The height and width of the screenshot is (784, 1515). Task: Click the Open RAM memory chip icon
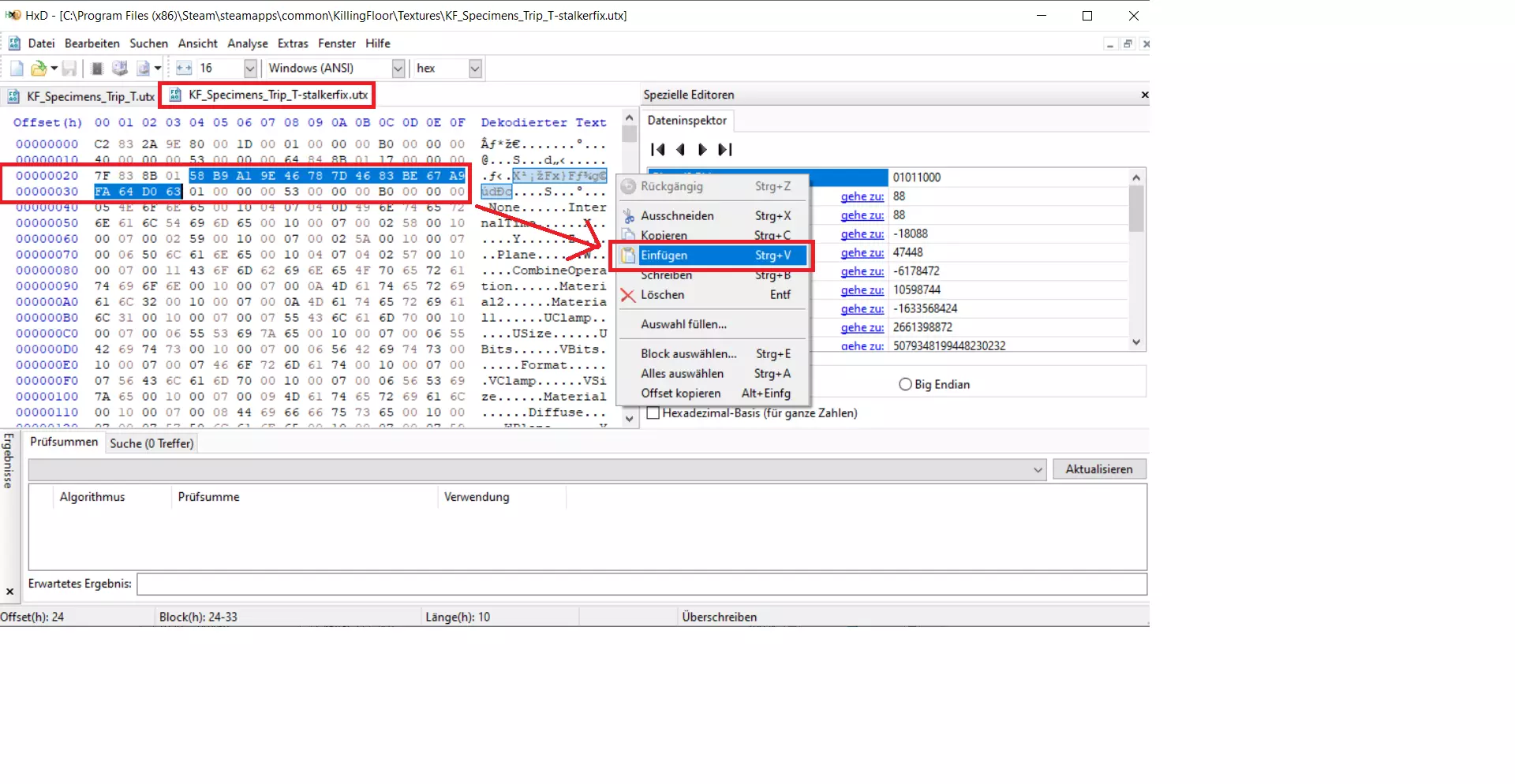click(97, 69)
